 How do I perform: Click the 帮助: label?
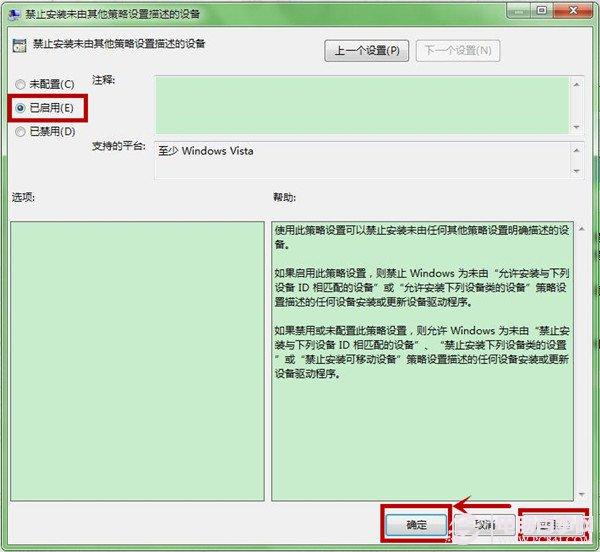point(284,197)
